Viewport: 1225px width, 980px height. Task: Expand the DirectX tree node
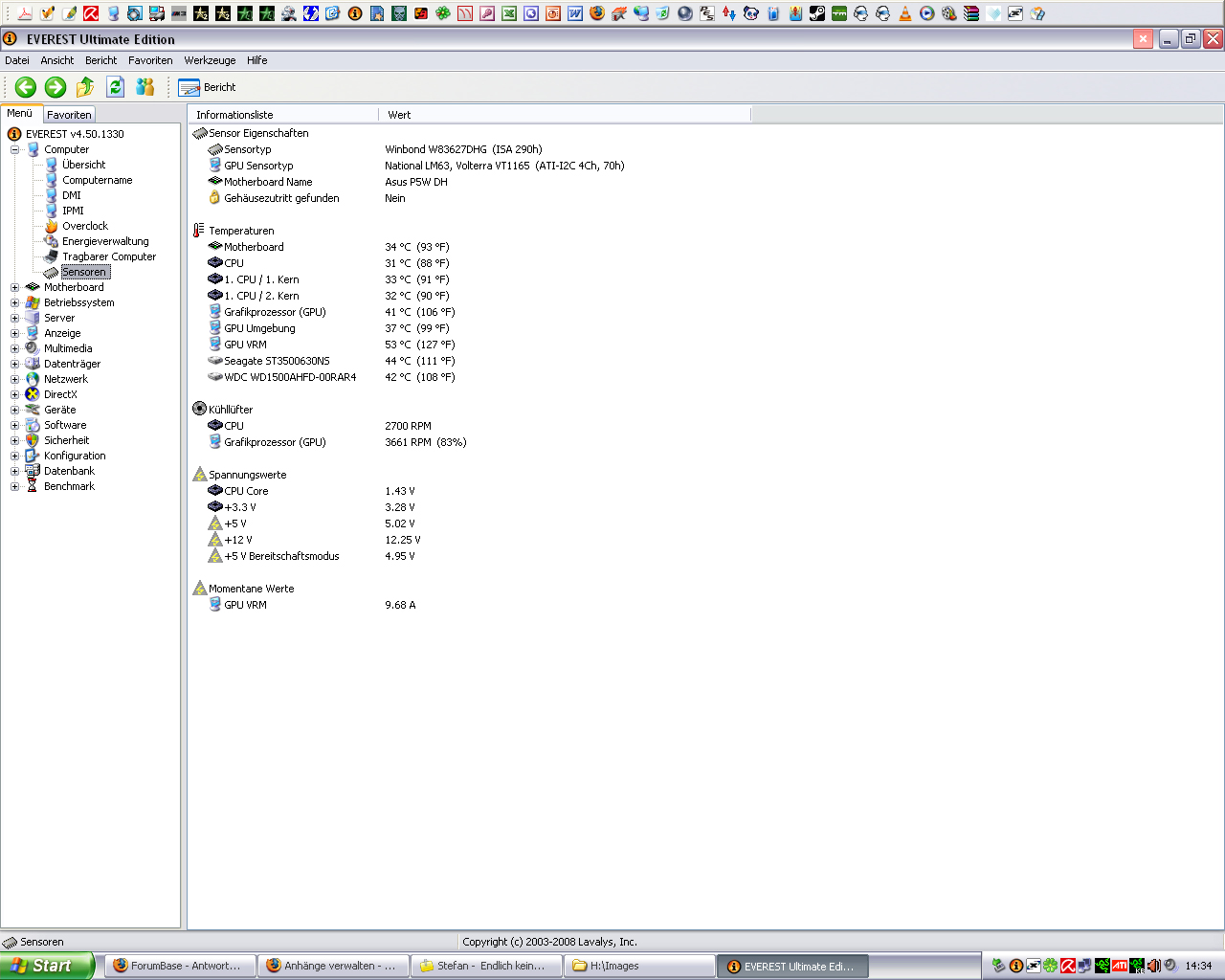[x=14, y=394]
